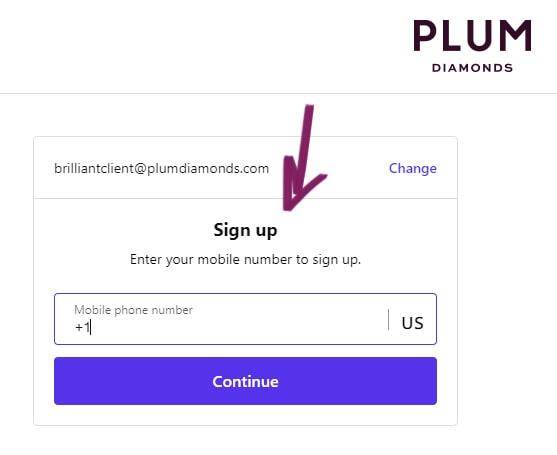Click the Continue button

(245, 381)
